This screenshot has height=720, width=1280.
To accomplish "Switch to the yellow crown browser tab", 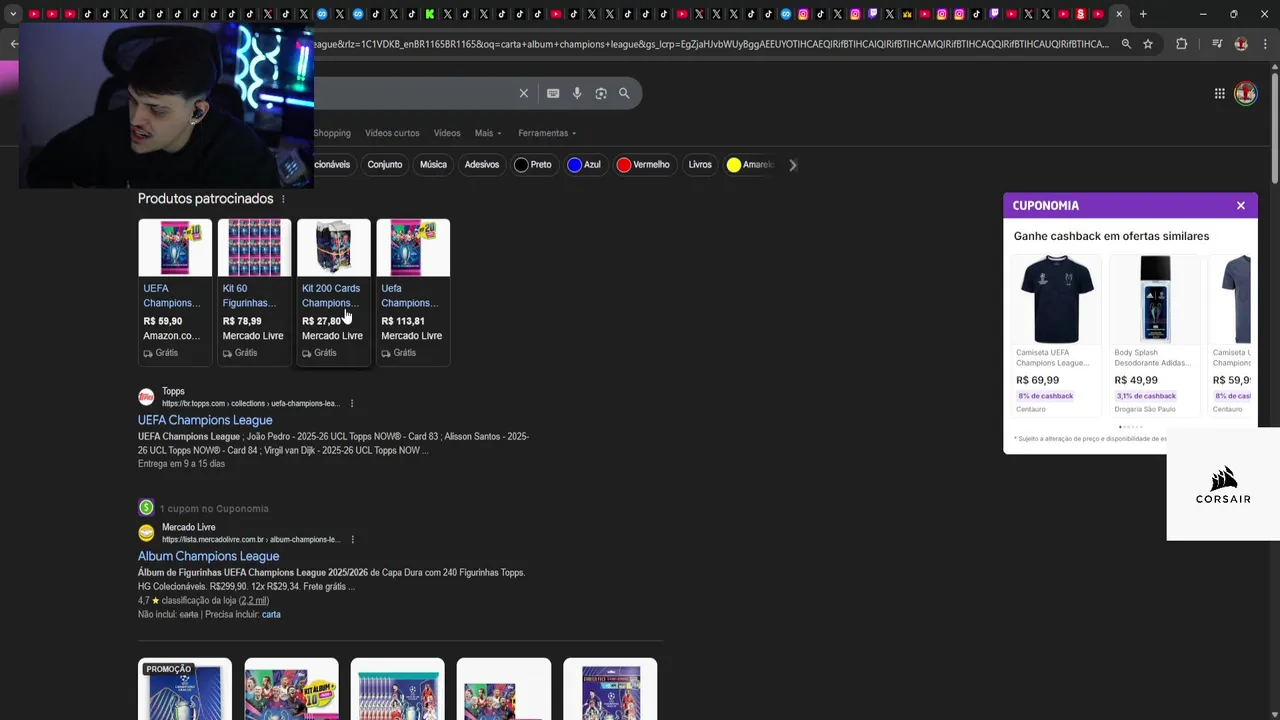I will tap(907, 14).
